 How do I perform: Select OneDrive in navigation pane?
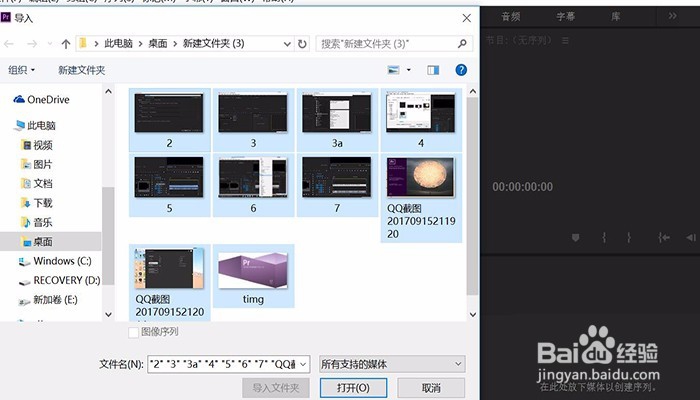(x=42, y=100)
